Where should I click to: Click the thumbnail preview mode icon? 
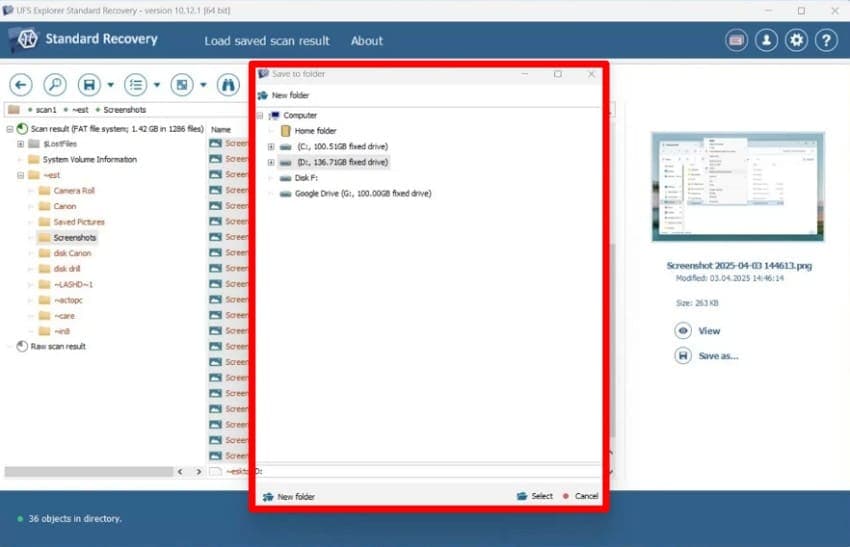point(182,85)
